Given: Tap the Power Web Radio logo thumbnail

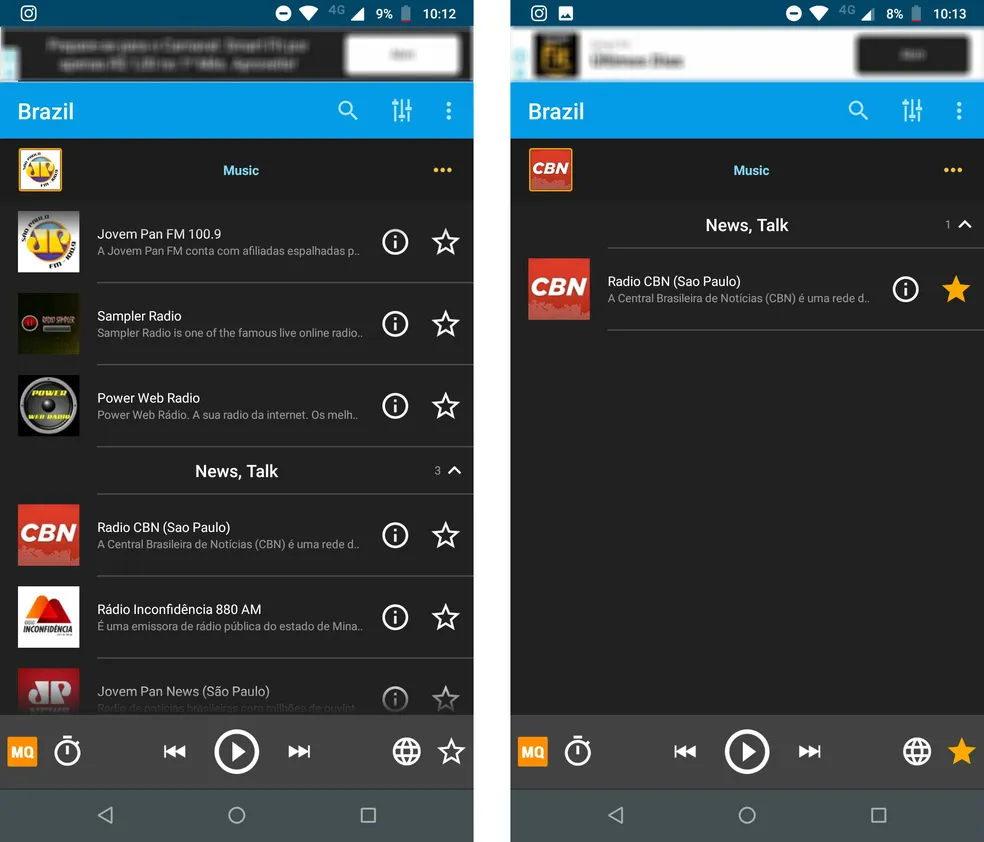Looking at the screenshot, I should (x=48, y=406).
